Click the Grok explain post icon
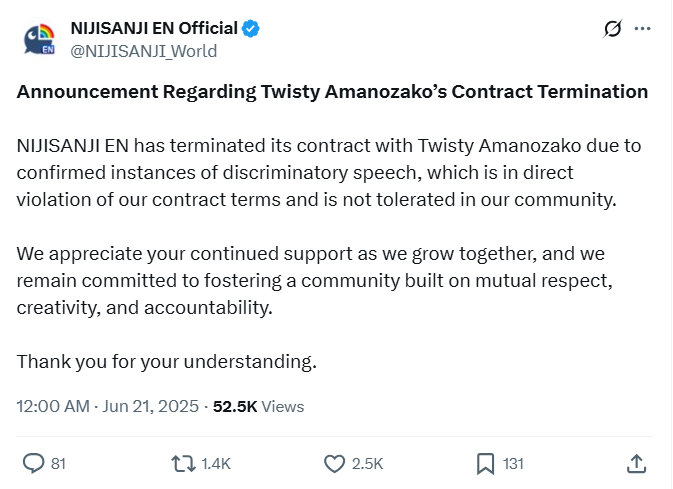Screen dimensions: 673x489 (x=612, y=29)
